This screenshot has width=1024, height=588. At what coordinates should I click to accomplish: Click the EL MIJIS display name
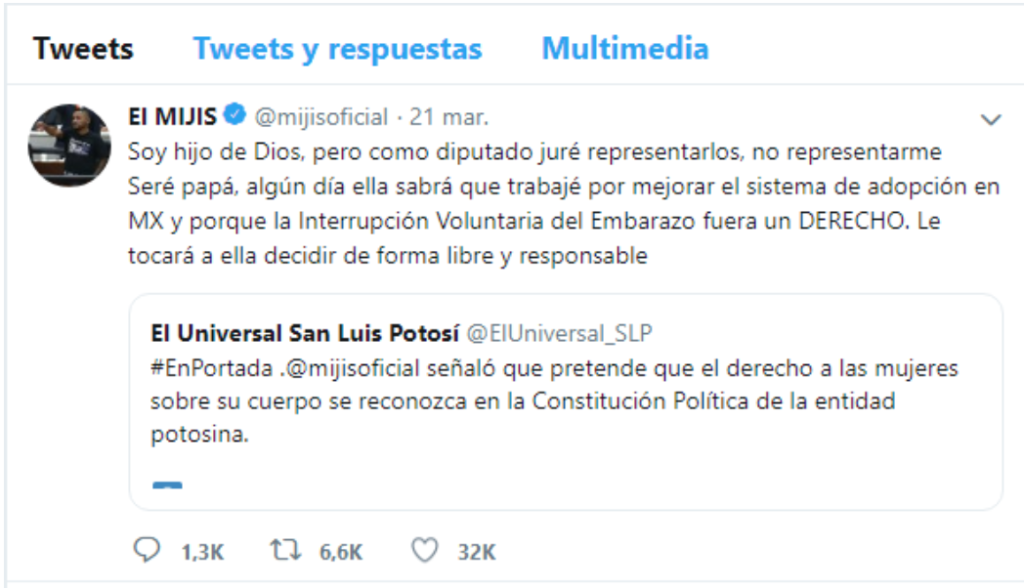172,117
